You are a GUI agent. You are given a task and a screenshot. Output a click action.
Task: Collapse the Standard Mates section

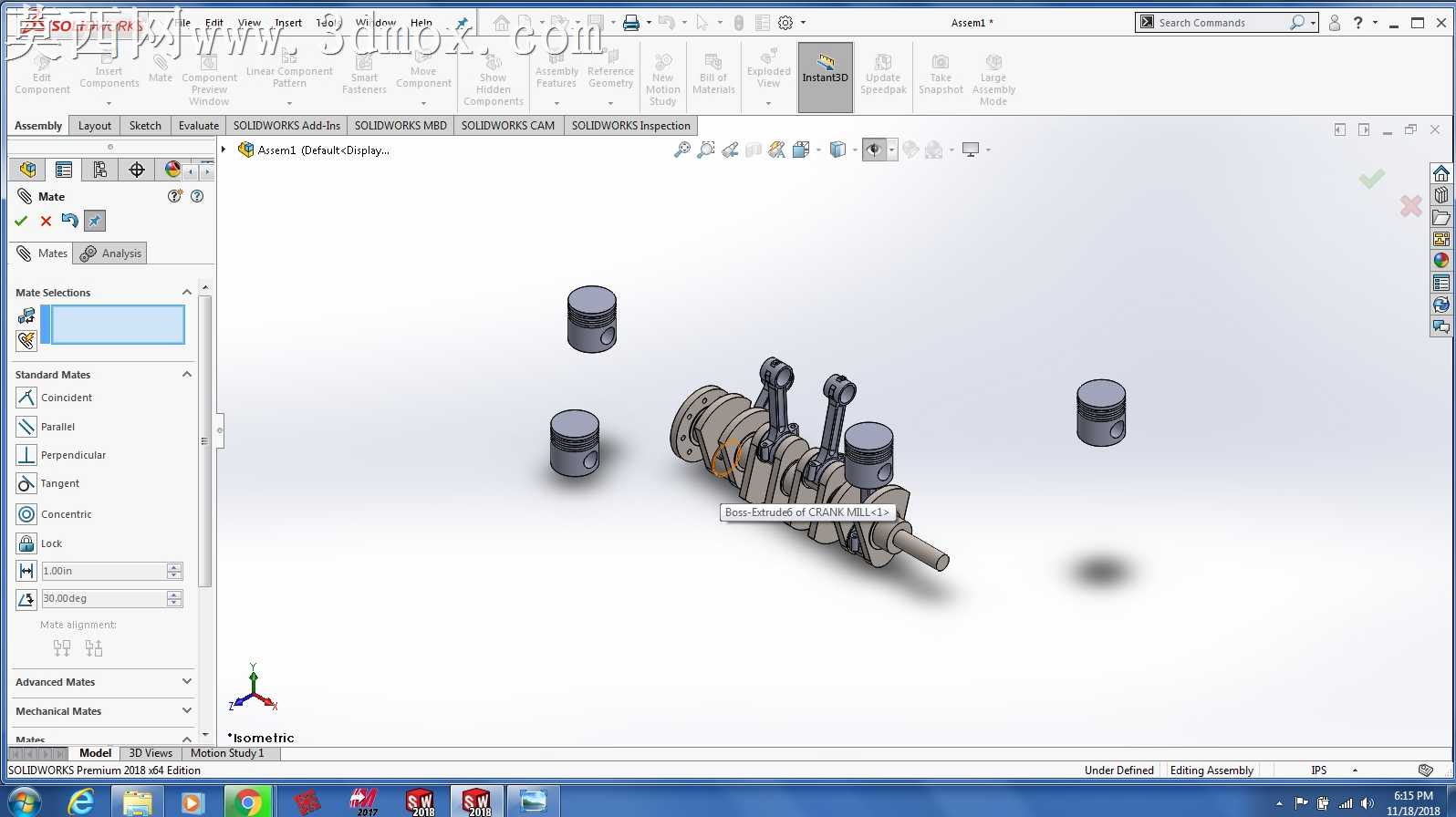click(187, 374)
